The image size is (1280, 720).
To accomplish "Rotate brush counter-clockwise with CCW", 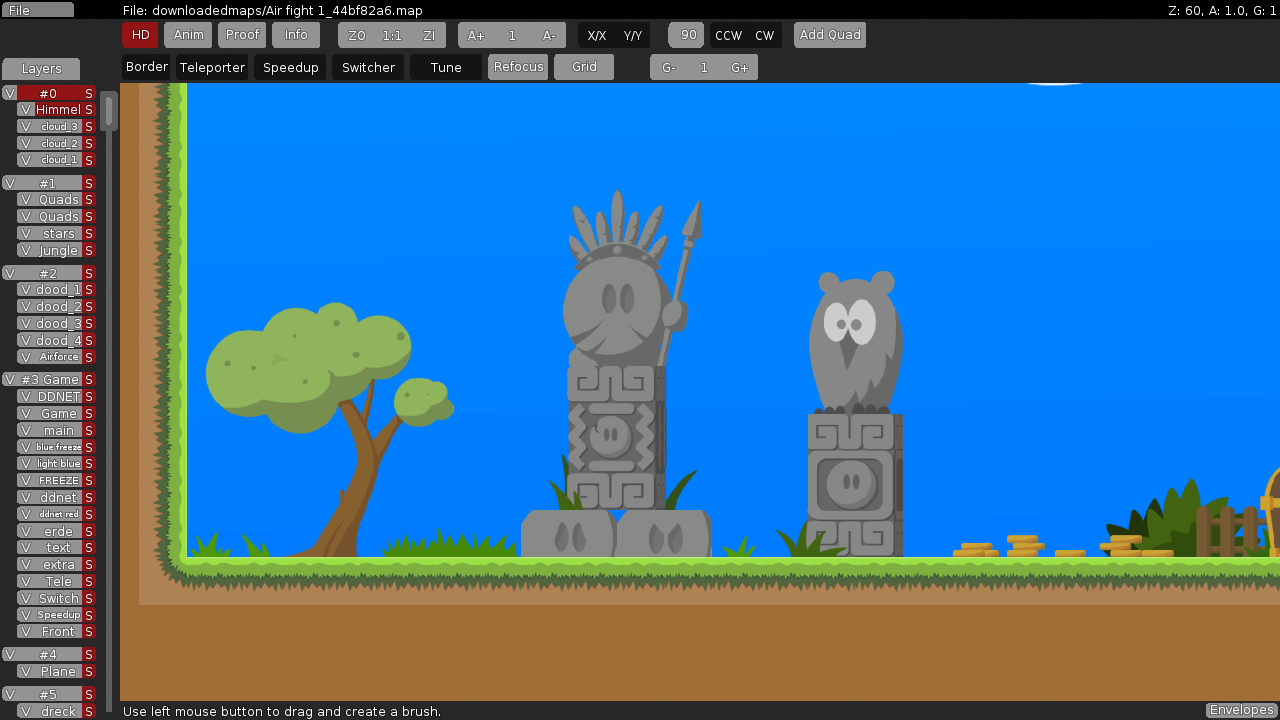I will (x=728, y=35).
